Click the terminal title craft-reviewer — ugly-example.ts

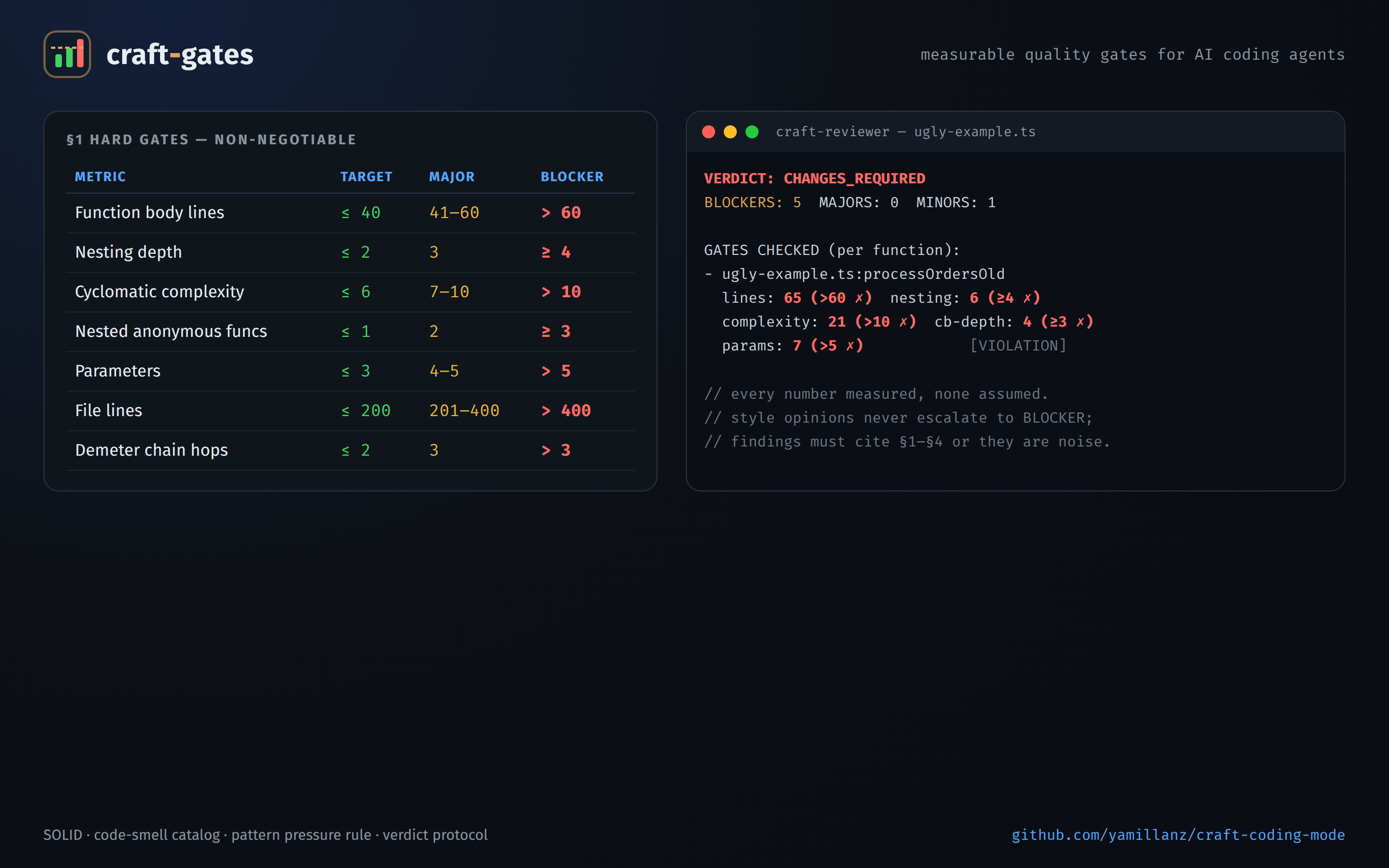pos(906,132)
